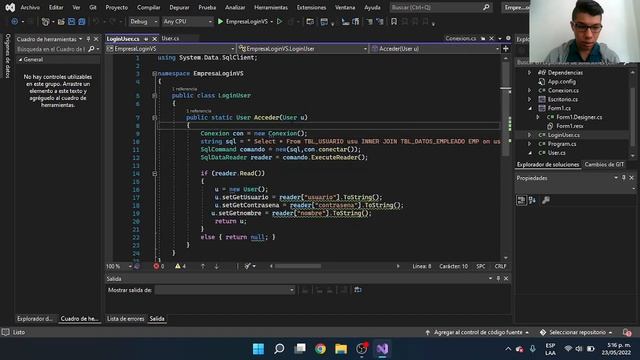Open the Acceder(User u) member dropdown
Image resolution: width=640 pixels, height=360 pixels.
point(435,49)
